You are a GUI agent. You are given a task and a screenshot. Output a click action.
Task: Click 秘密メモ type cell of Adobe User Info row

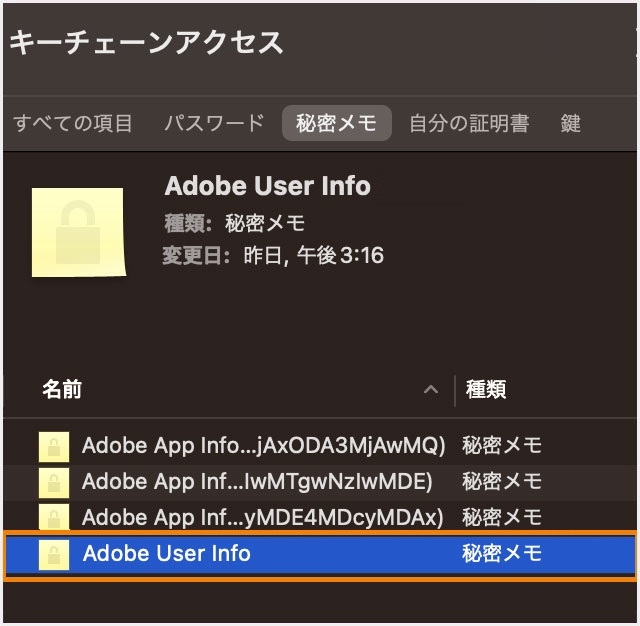(502, 554)
